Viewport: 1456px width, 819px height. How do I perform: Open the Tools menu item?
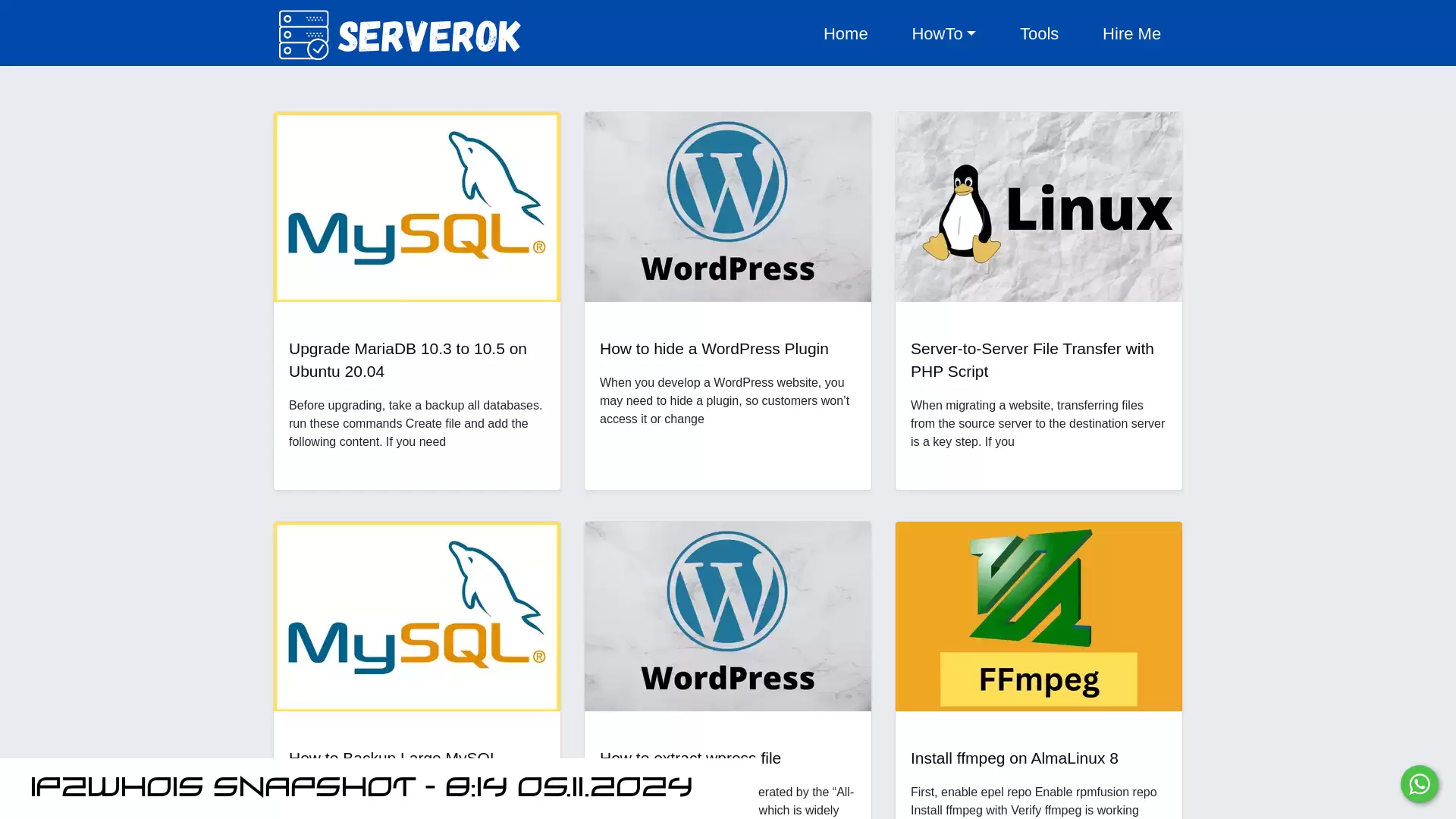tap(1039, 33)
